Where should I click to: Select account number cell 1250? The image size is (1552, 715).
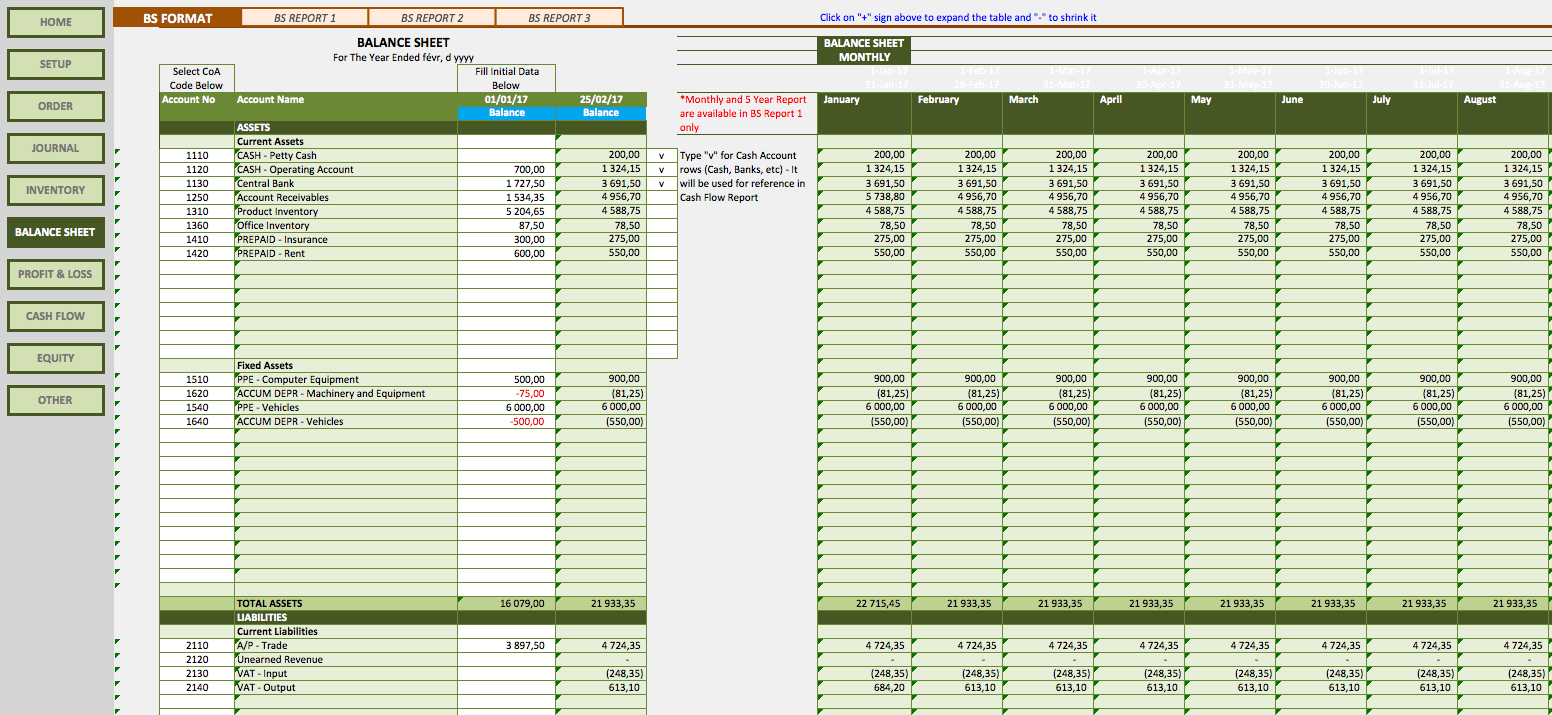(197, 198)
